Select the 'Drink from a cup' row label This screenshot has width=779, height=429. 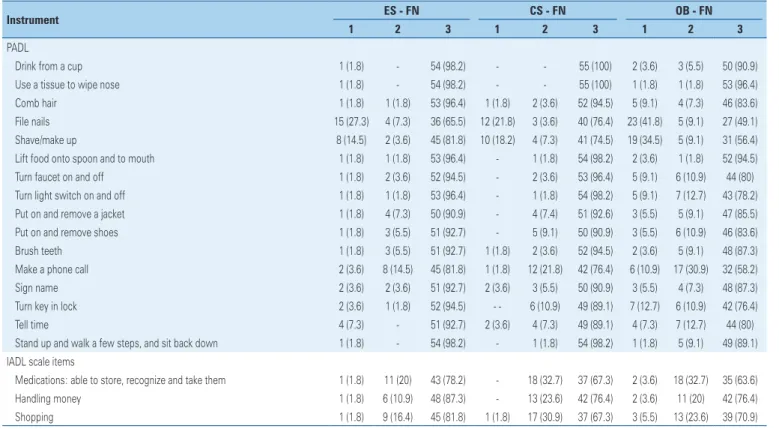[49, 67]
